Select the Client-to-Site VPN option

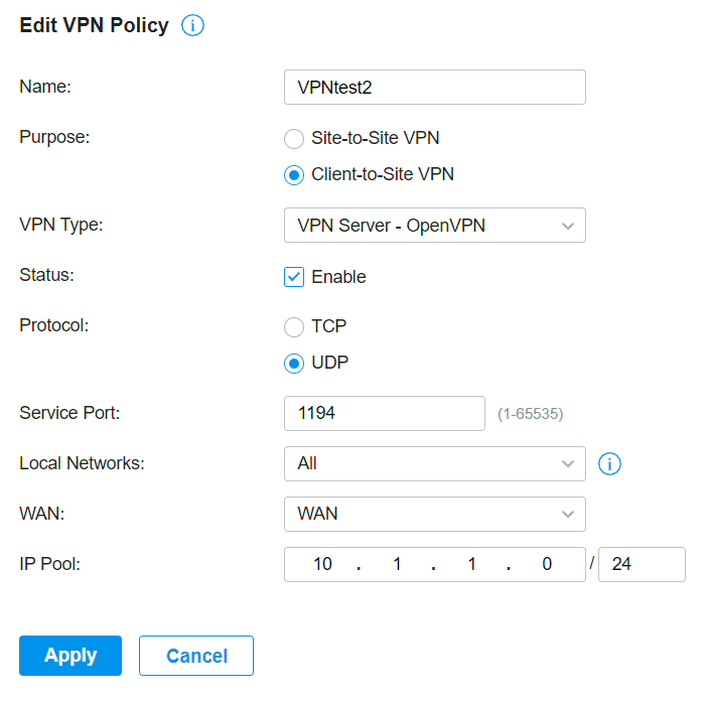tap(294, 175)
